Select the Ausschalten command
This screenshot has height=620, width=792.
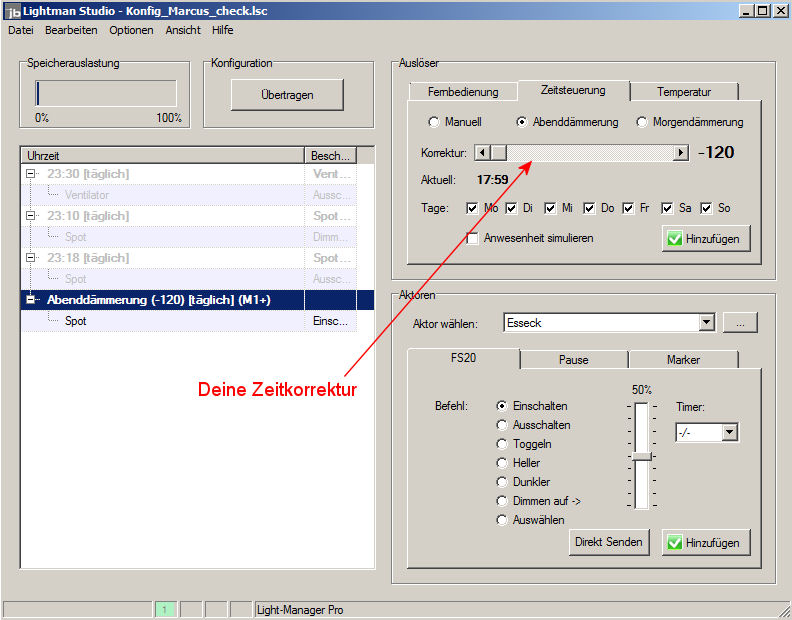502,425
